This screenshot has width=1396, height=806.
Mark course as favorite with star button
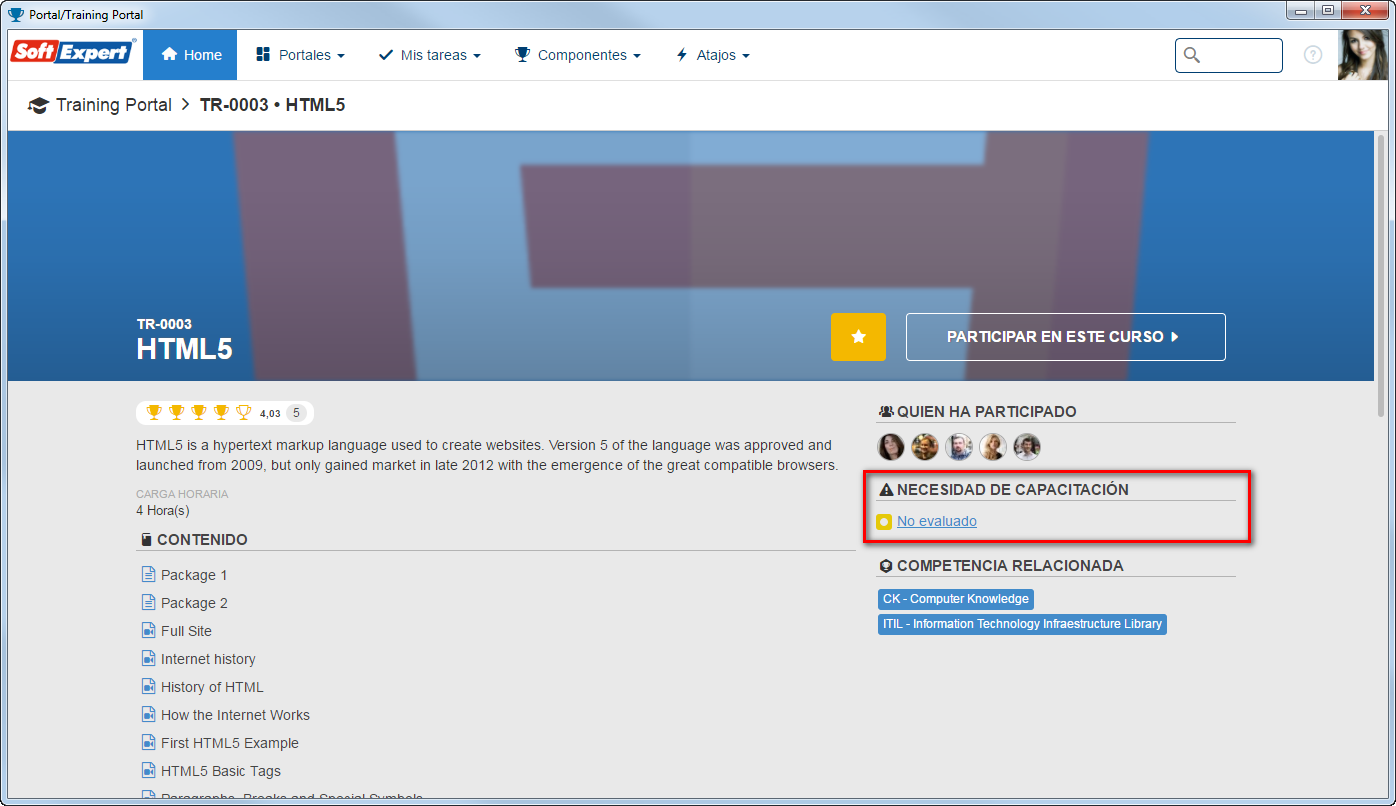point(858,337)
